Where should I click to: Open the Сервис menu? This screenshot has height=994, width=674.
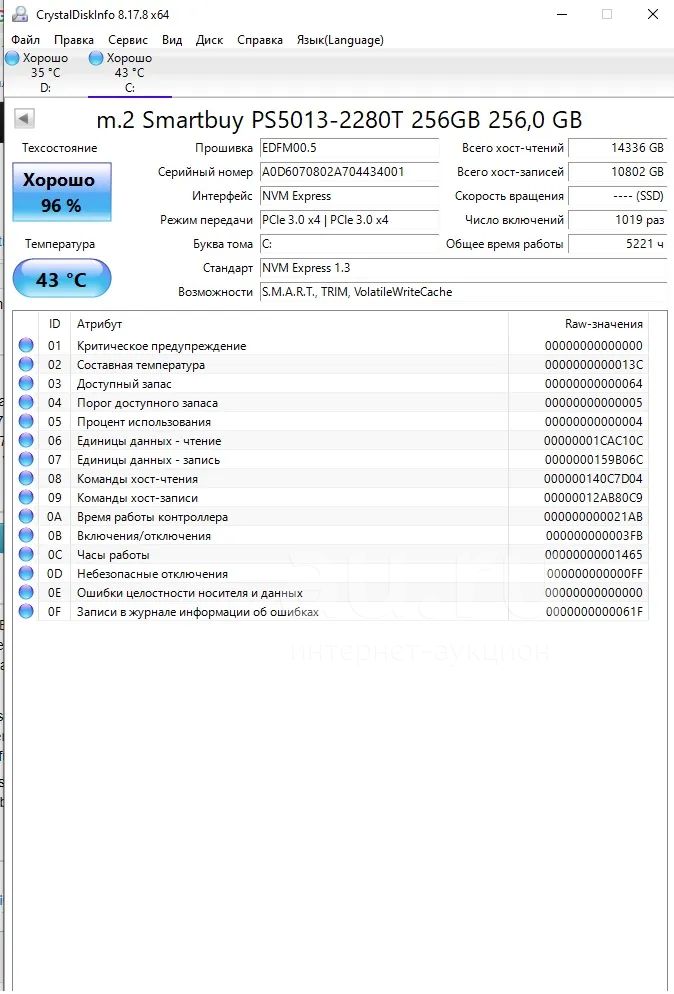tap(127, 40)
